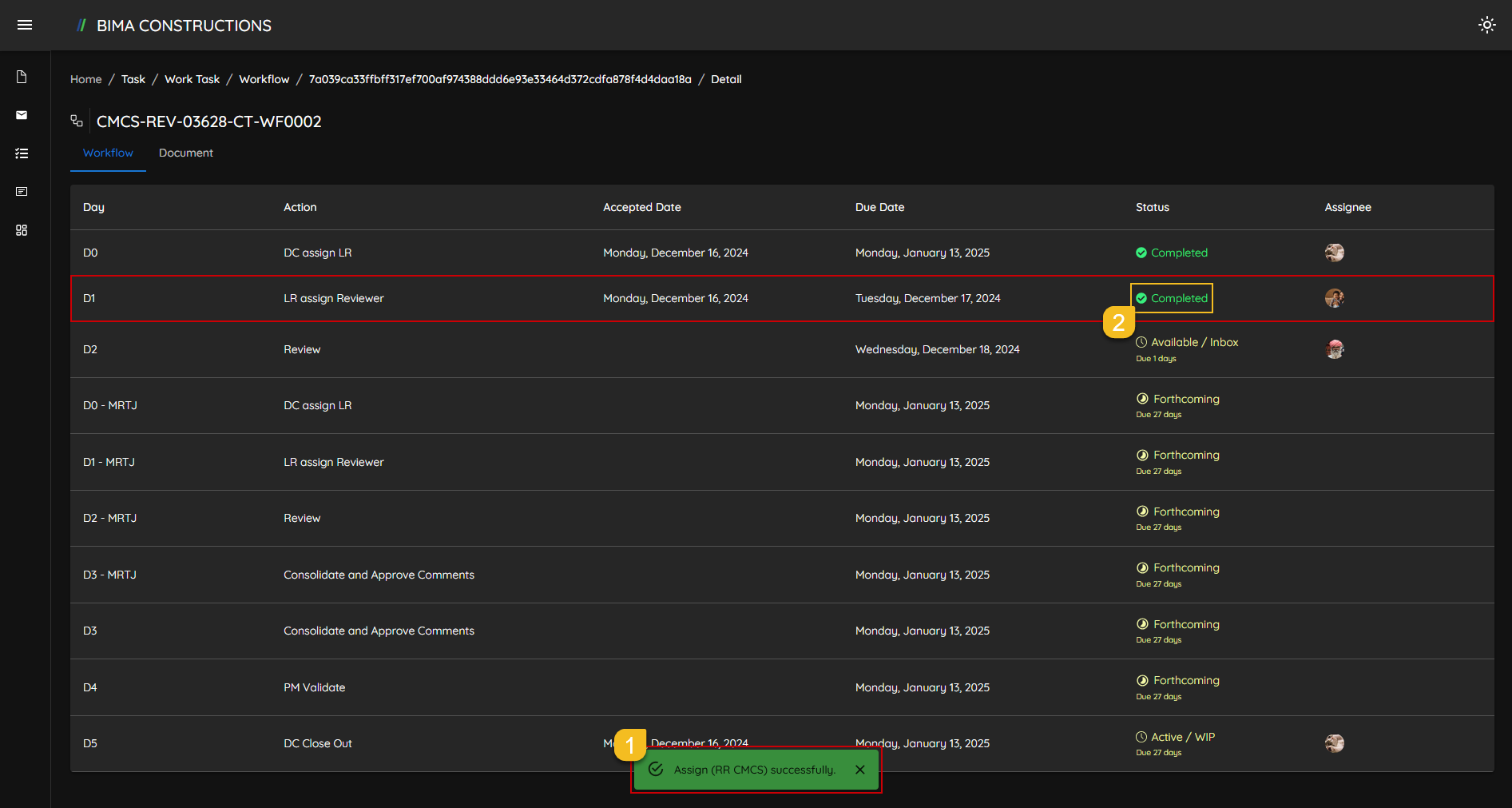The image size is (1512, 808).
Task: Go to Home in the breadcrumb
Action: 85,79
